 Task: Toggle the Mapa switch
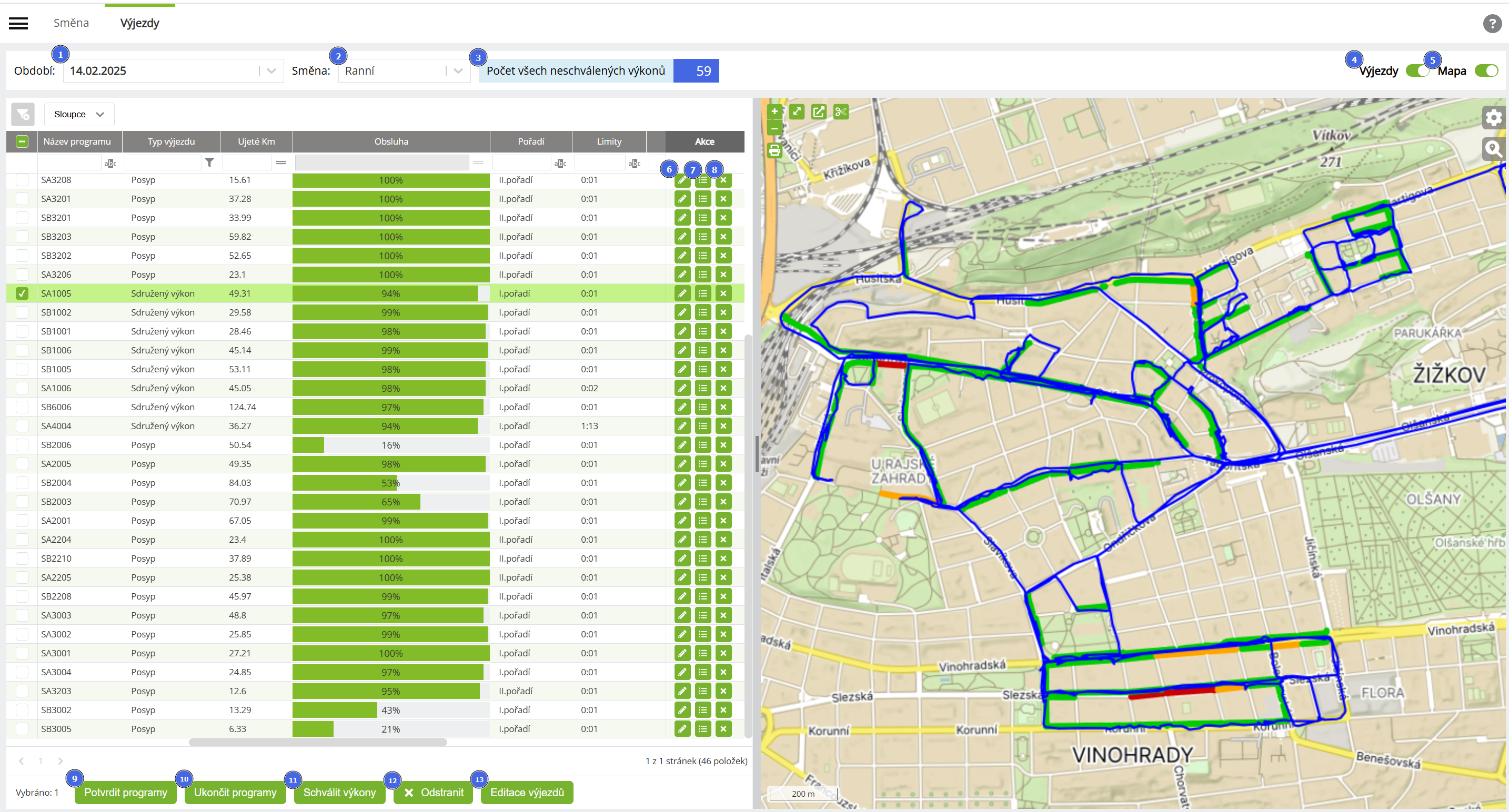click(1485, 71)
